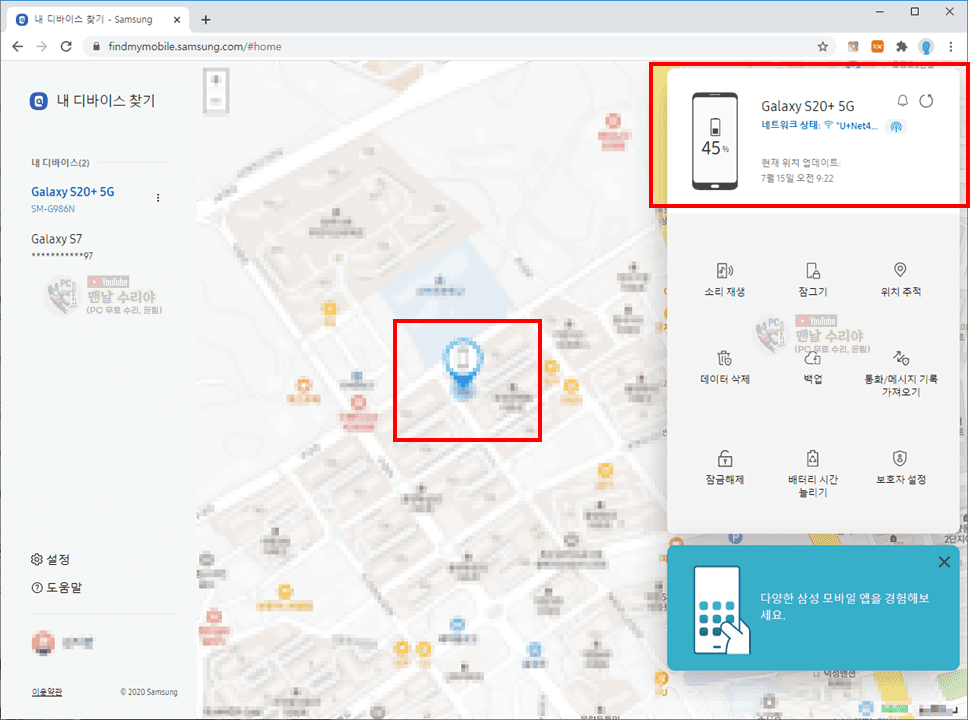Refresh the Galaxy S20+ 5G device status

(926, 101)
